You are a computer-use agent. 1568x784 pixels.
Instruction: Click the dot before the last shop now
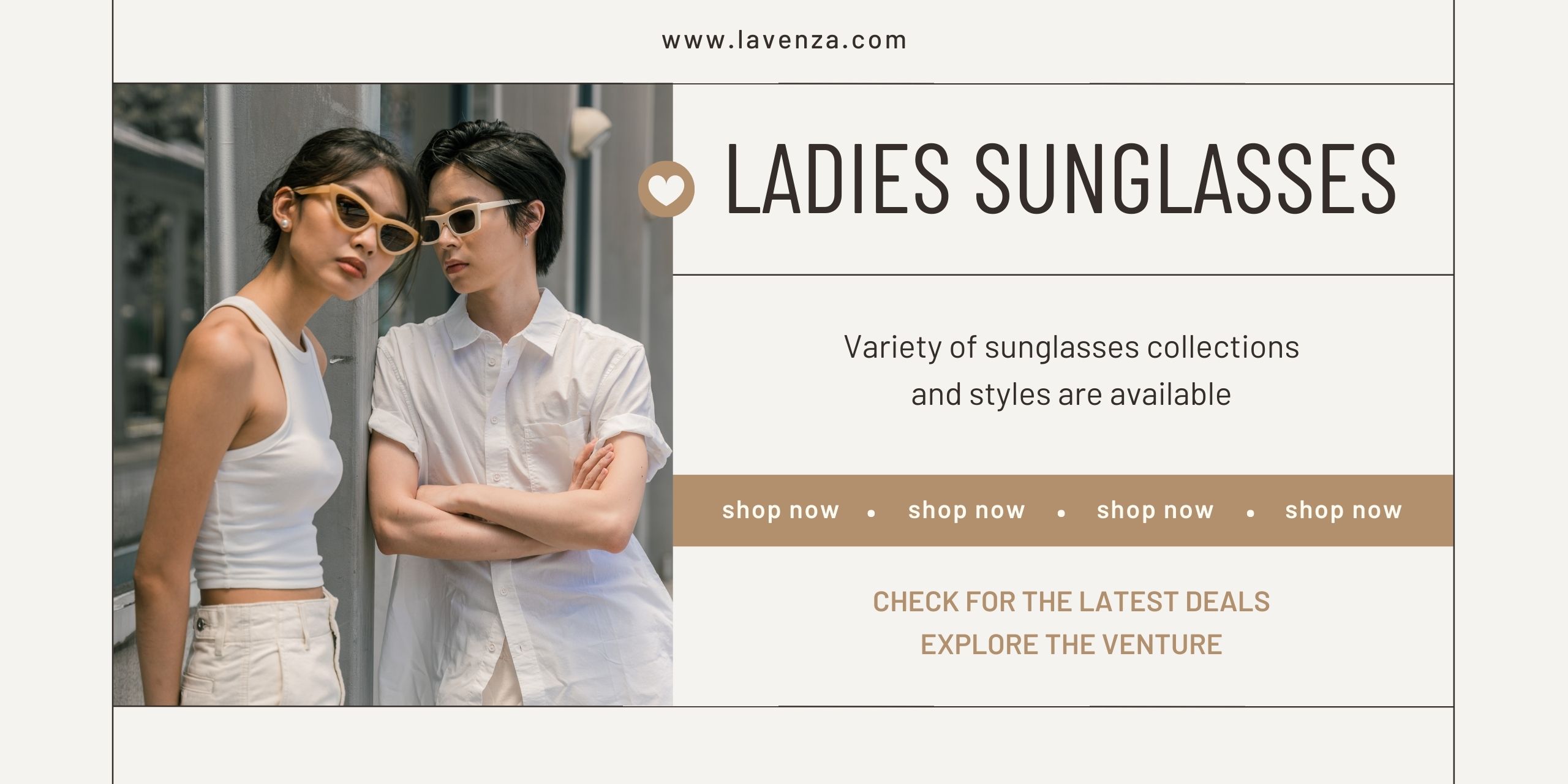click(x=1250, y=513)
